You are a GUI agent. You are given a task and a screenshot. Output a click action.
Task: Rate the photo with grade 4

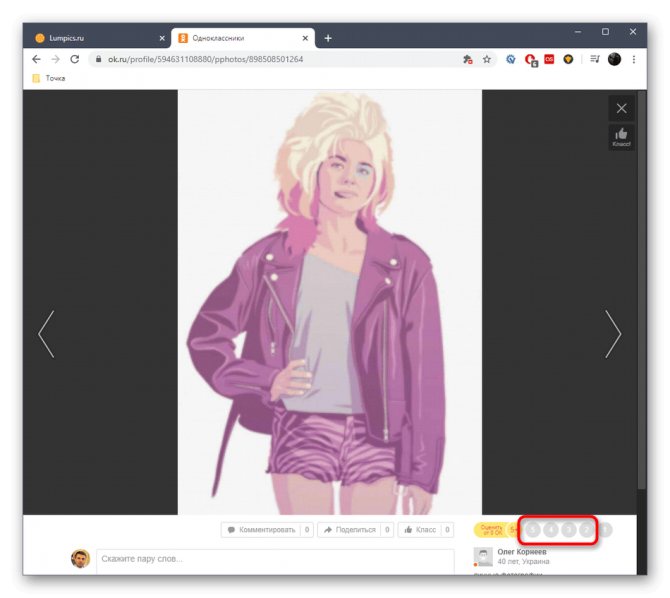(x=551, y=530)
